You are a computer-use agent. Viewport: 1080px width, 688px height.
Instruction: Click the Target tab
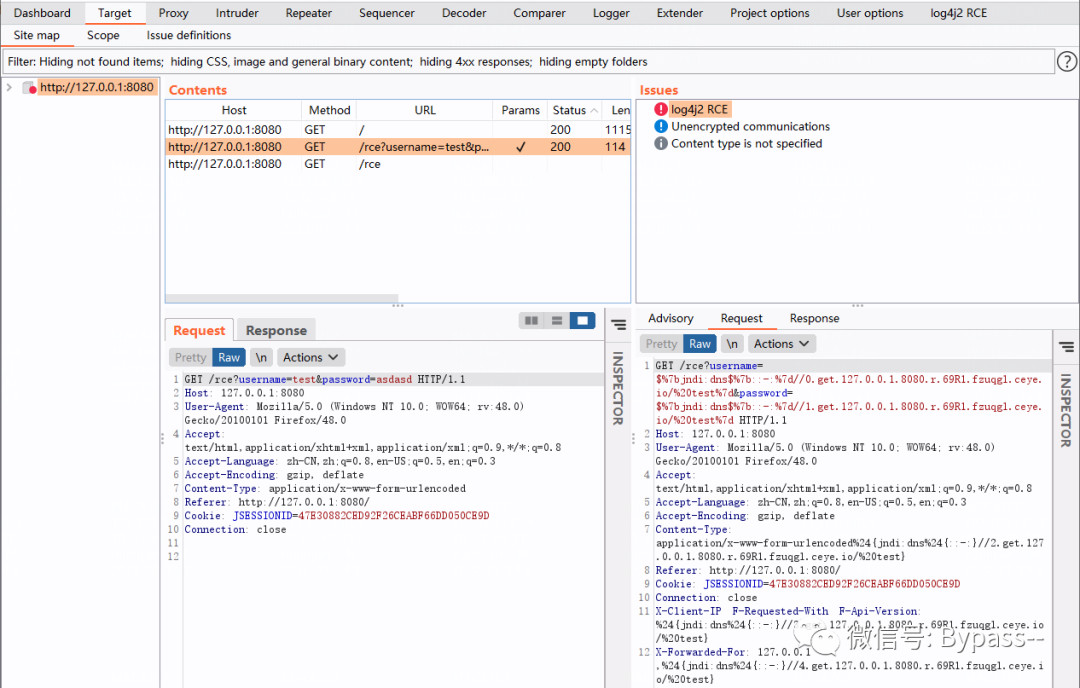tap(114, 13)
